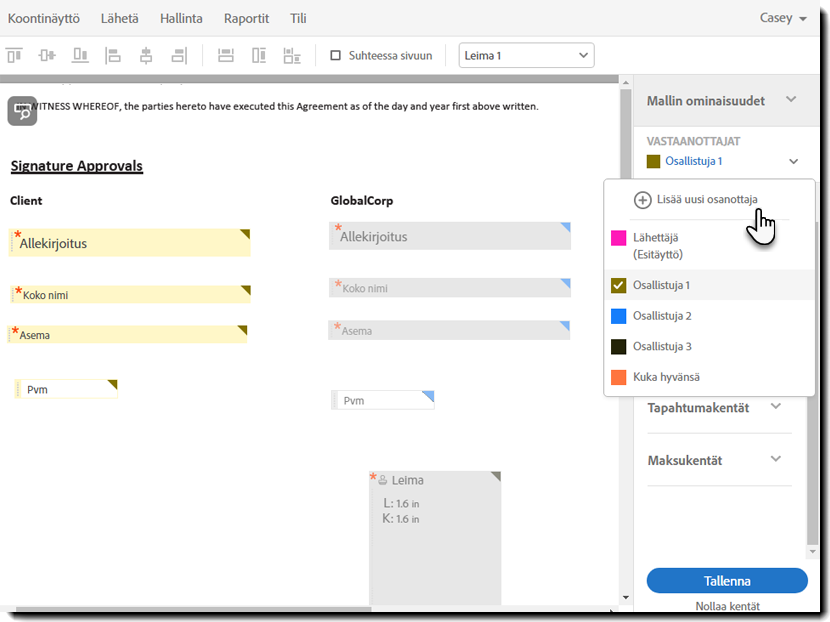The height and width of the screenshot is (622, 830).
Task: Click the match width icon
Action: (x=226, y=55)
